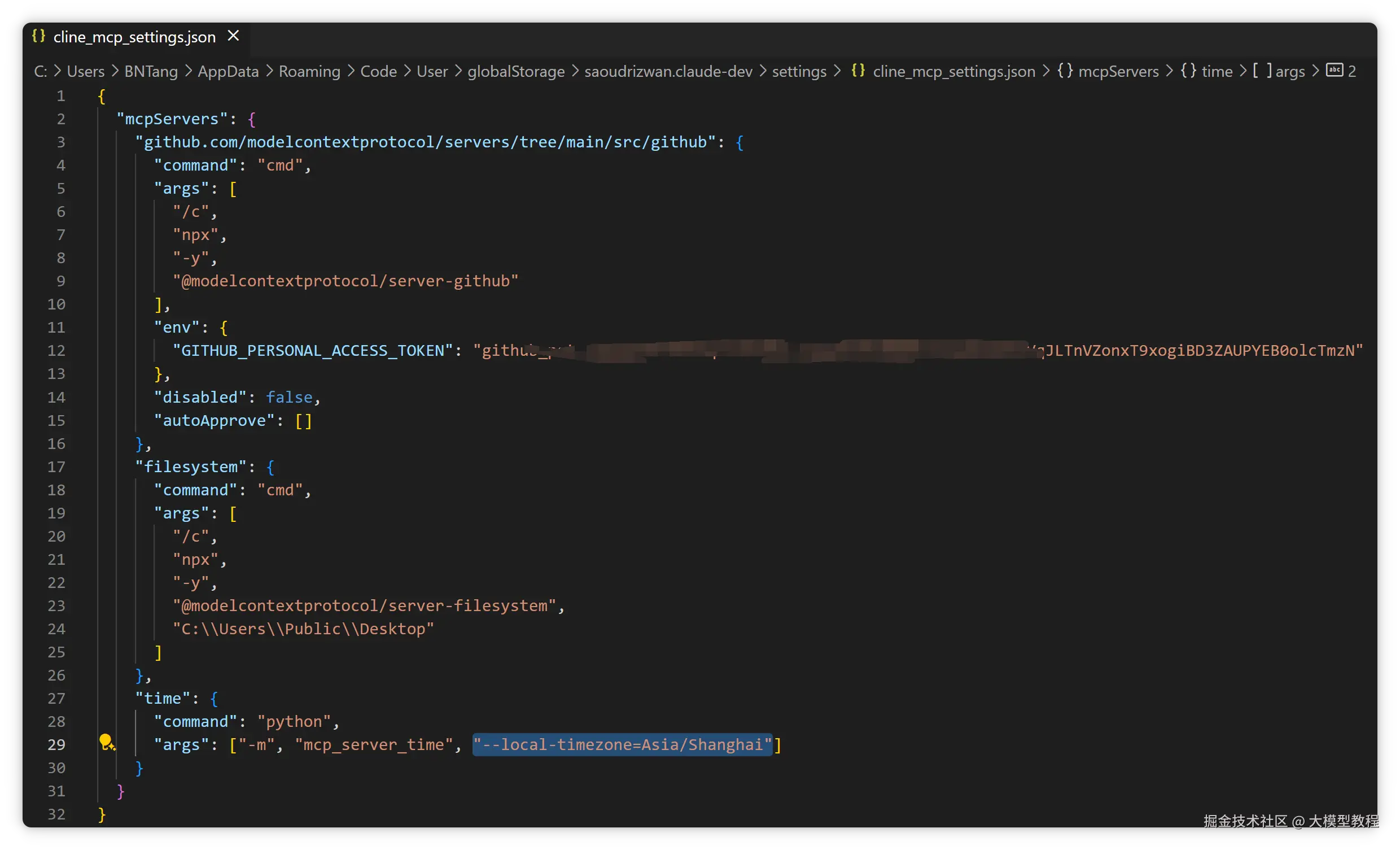Click the Roaming breadcrumb segment
Screen dimensions: 1400x850
pyautogui.click(x=309, y=71)
